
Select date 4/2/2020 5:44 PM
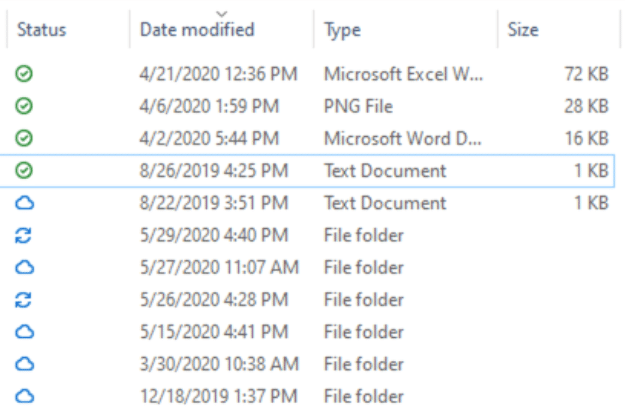point(209,139)
